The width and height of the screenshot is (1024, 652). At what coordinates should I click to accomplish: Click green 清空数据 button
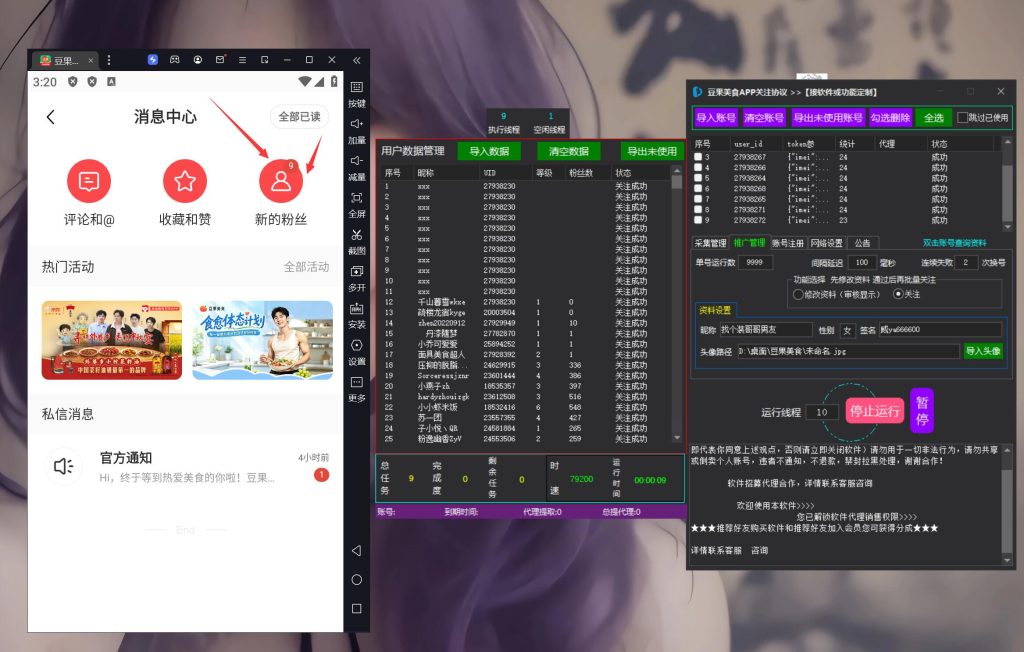point(569,151)
